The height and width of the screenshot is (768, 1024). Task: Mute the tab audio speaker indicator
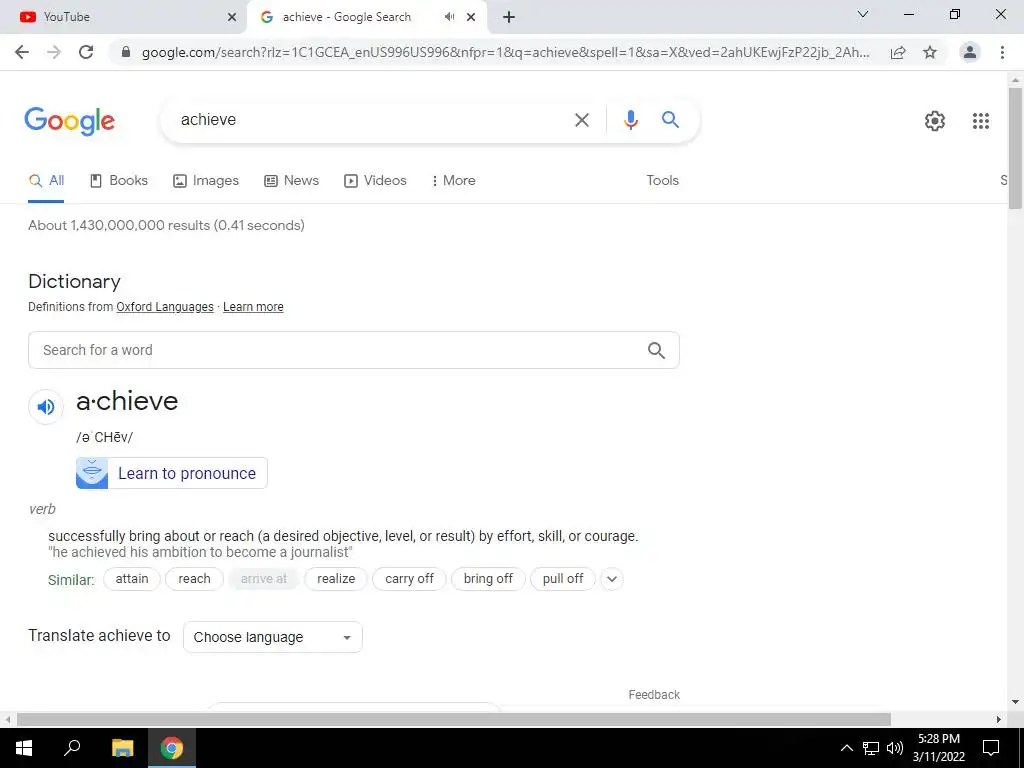click(x=449, y=17)
